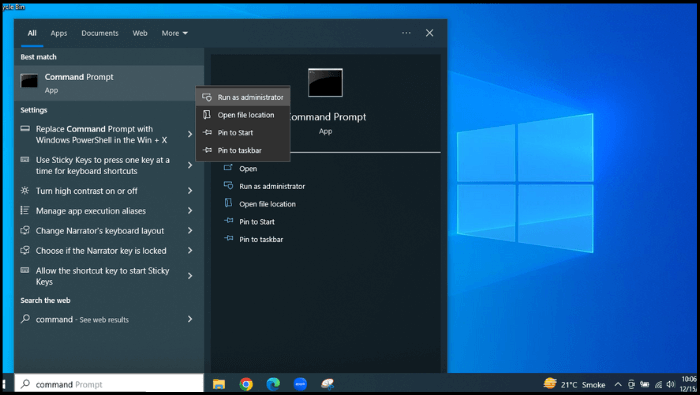Viewport: 700px width, 395px height.
Task: Click Narrator icon next to keyboard layout setting
Action: [x=25, y=230]
